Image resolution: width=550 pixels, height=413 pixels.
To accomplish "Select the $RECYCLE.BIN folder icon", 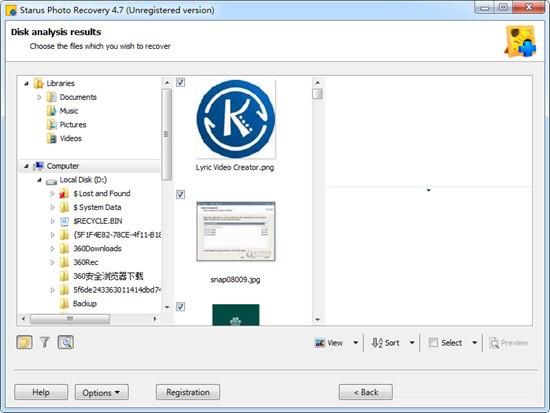I will click(x=65, y=221).
